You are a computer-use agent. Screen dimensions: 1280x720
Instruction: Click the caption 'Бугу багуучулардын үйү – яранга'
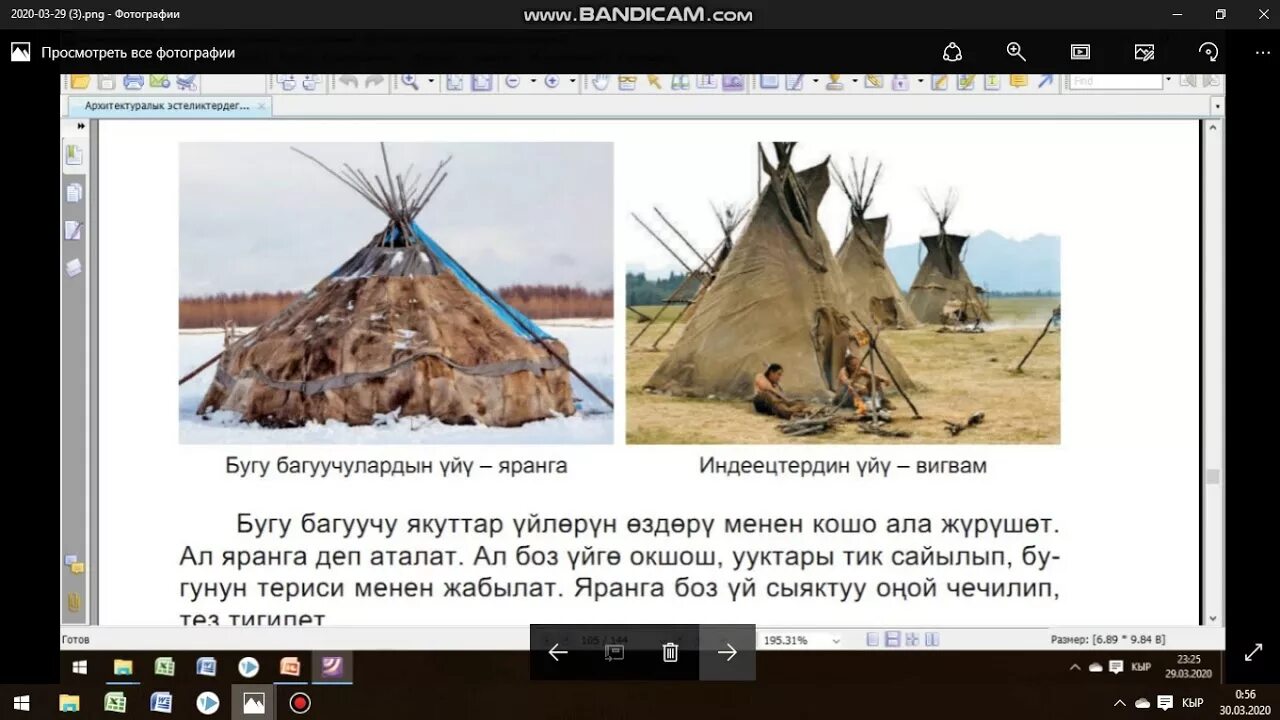396,466
